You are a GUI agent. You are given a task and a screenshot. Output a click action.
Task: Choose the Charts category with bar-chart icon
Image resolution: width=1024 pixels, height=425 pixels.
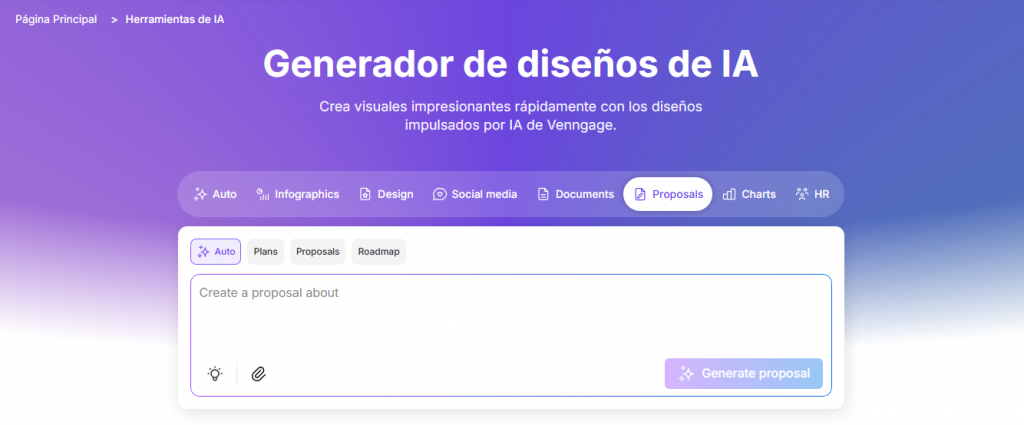[749, 194]
